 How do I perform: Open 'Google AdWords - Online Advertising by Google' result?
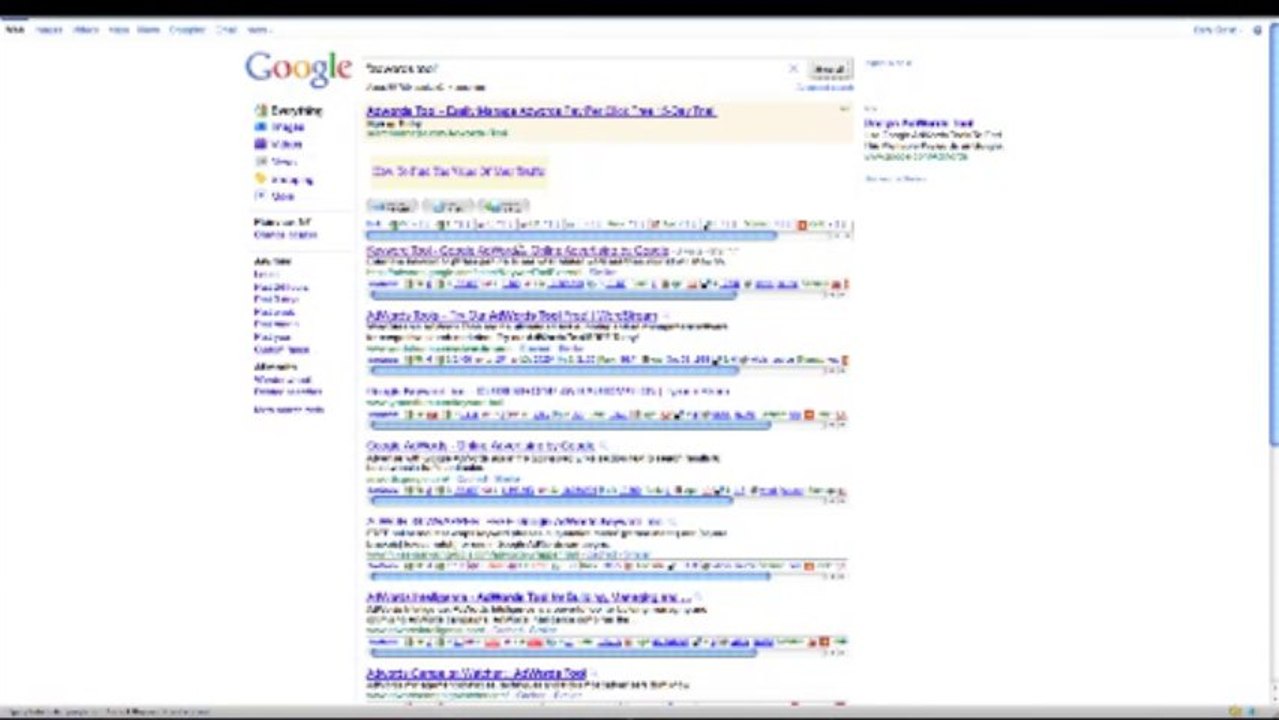pos(480,445)
